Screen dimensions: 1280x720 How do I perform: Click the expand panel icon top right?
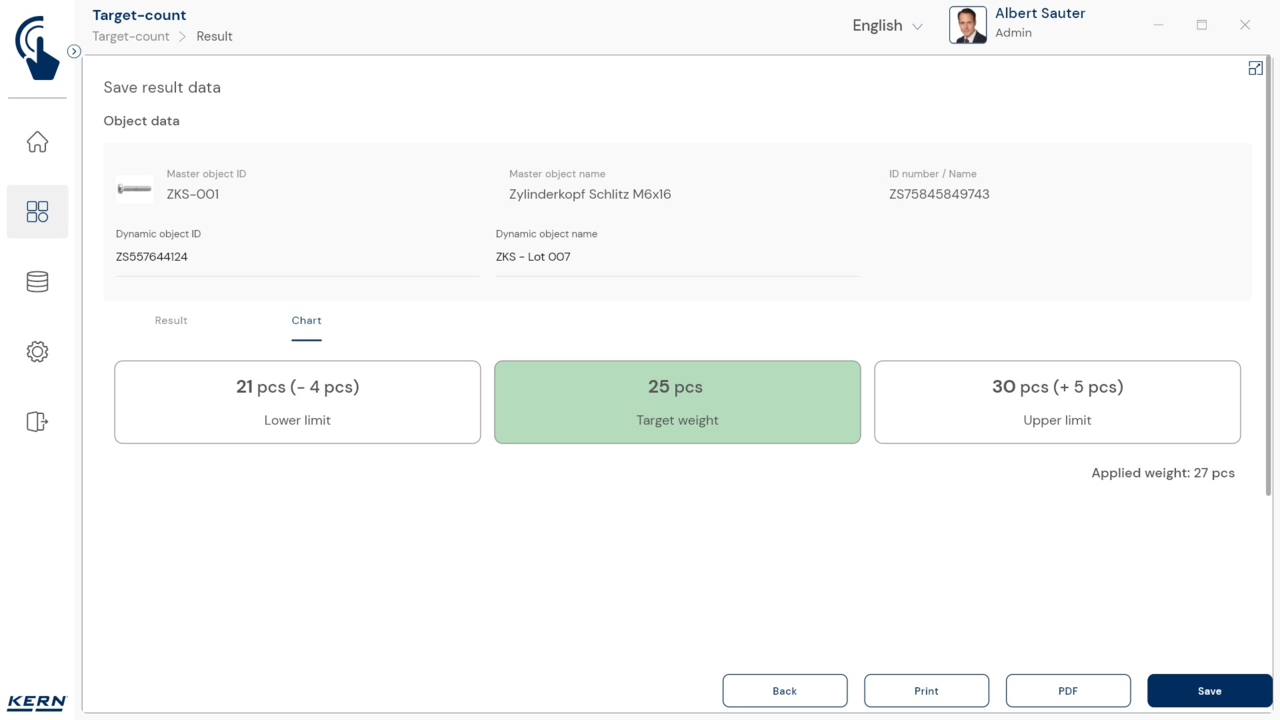pyautogui.click(x=1255, y=68)
